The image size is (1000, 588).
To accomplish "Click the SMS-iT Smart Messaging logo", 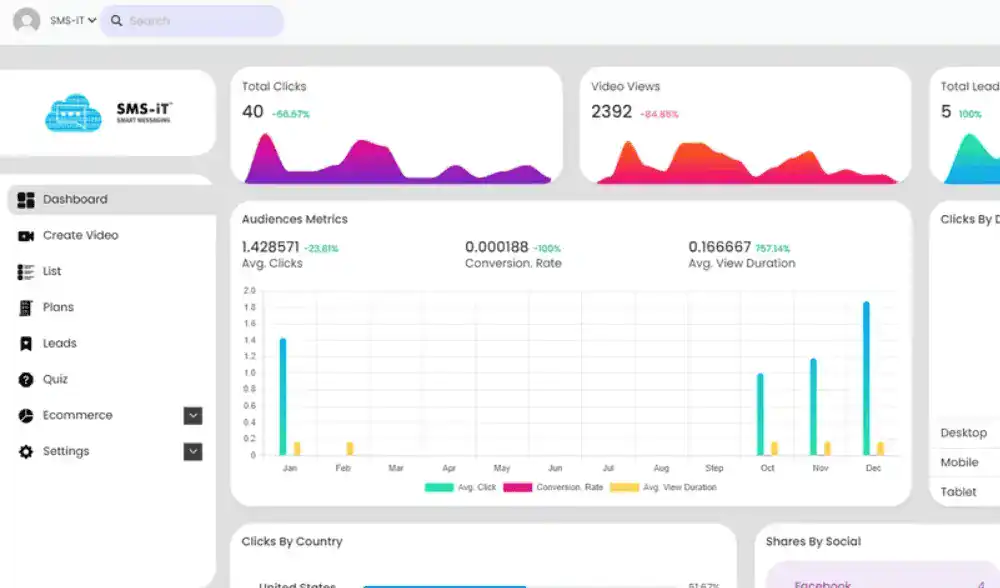I will click(108, 113).
